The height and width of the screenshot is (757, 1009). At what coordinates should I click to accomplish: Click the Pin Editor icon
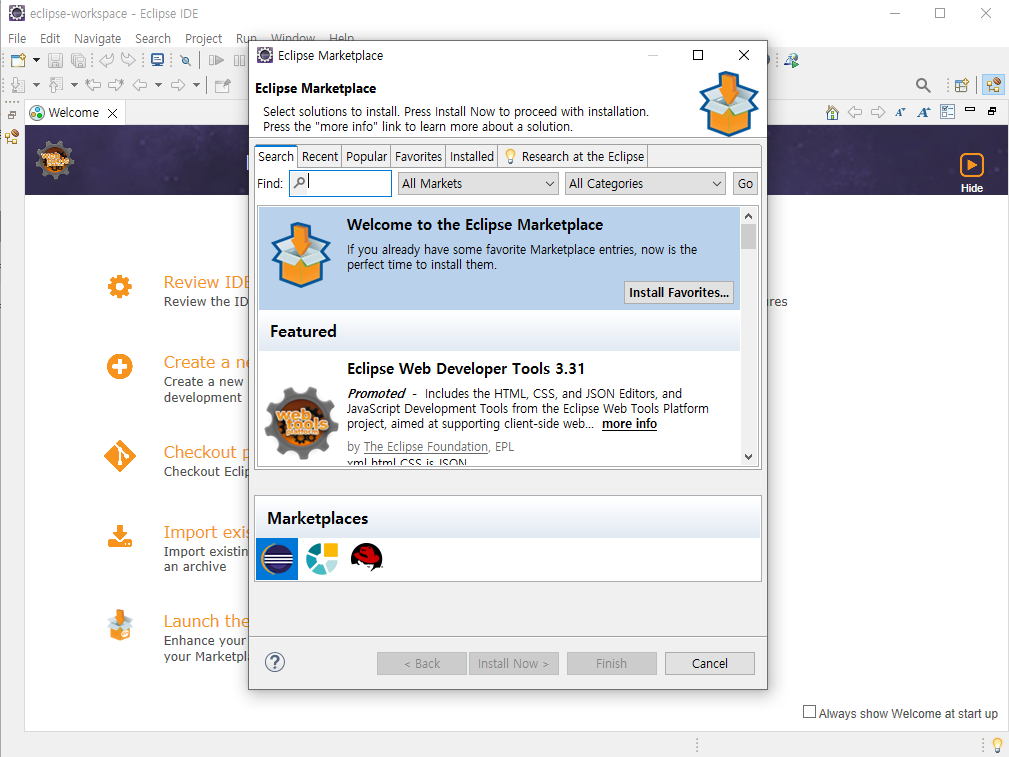click(223, 86)
